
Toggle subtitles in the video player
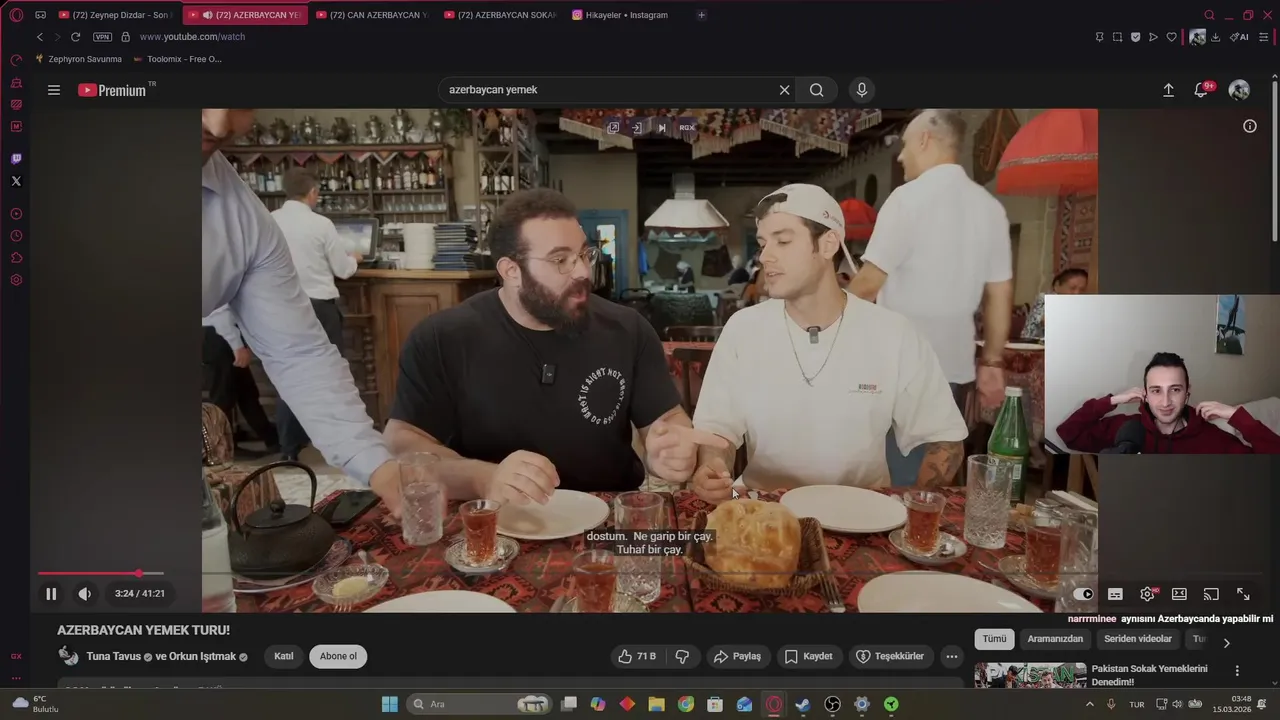click(x=1115, y=594)
